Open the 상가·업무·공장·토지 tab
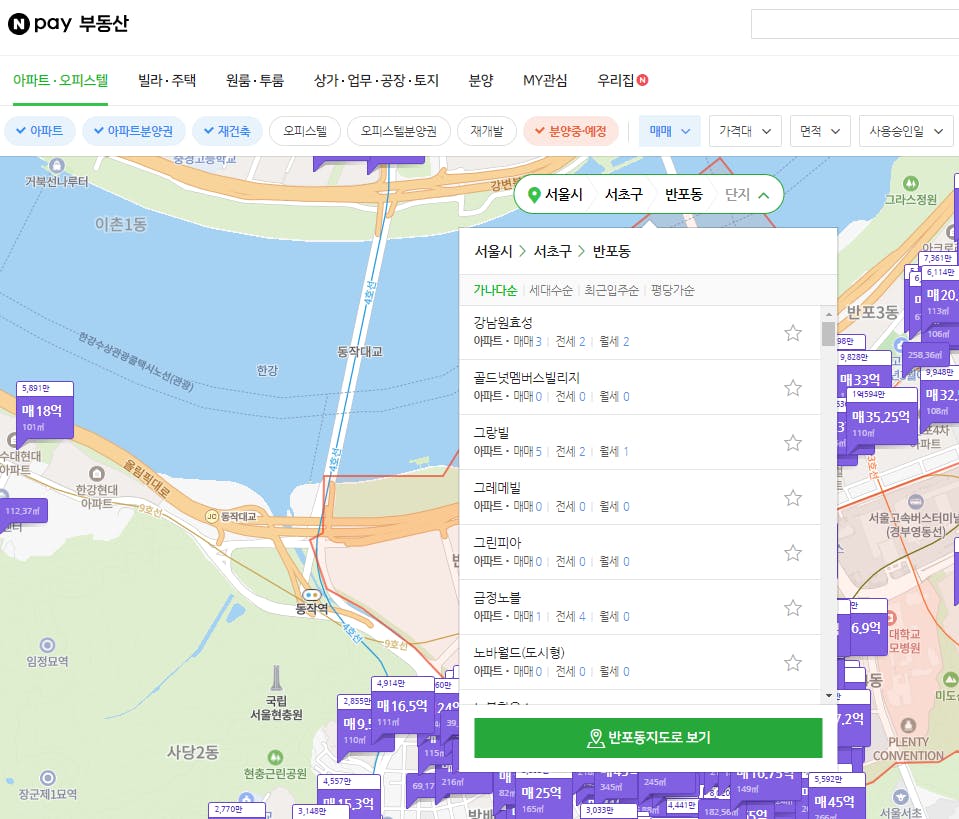 pyautogui.click(x=376, y=80)
